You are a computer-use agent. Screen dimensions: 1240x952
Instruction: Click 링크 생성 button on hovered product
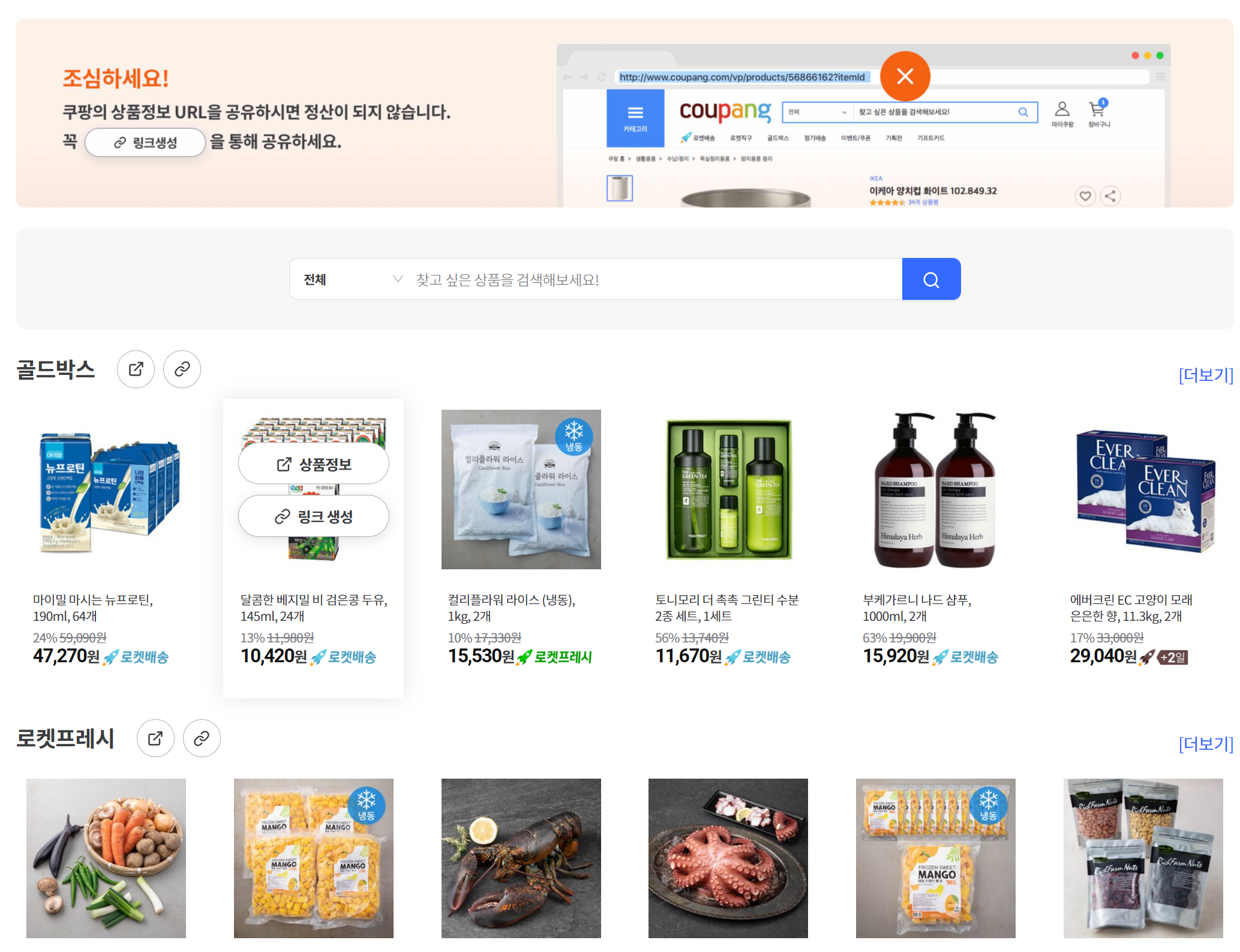313,516
